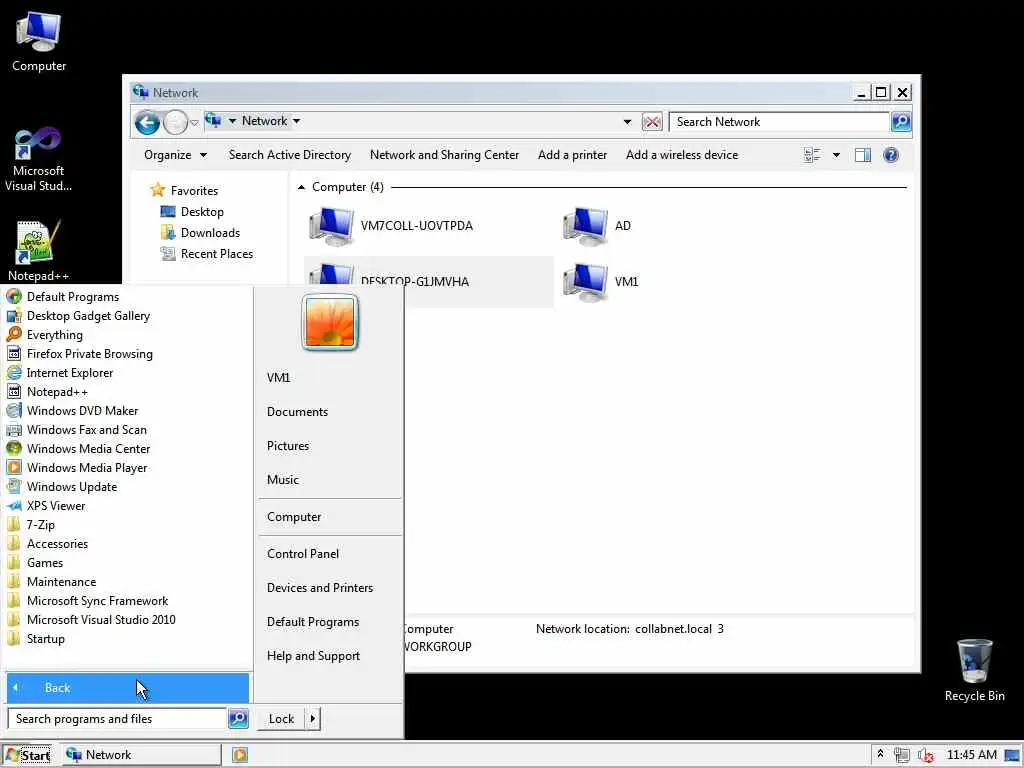Open Network and Sharing Center
The image size is (1024, 768).
[444, 155]
